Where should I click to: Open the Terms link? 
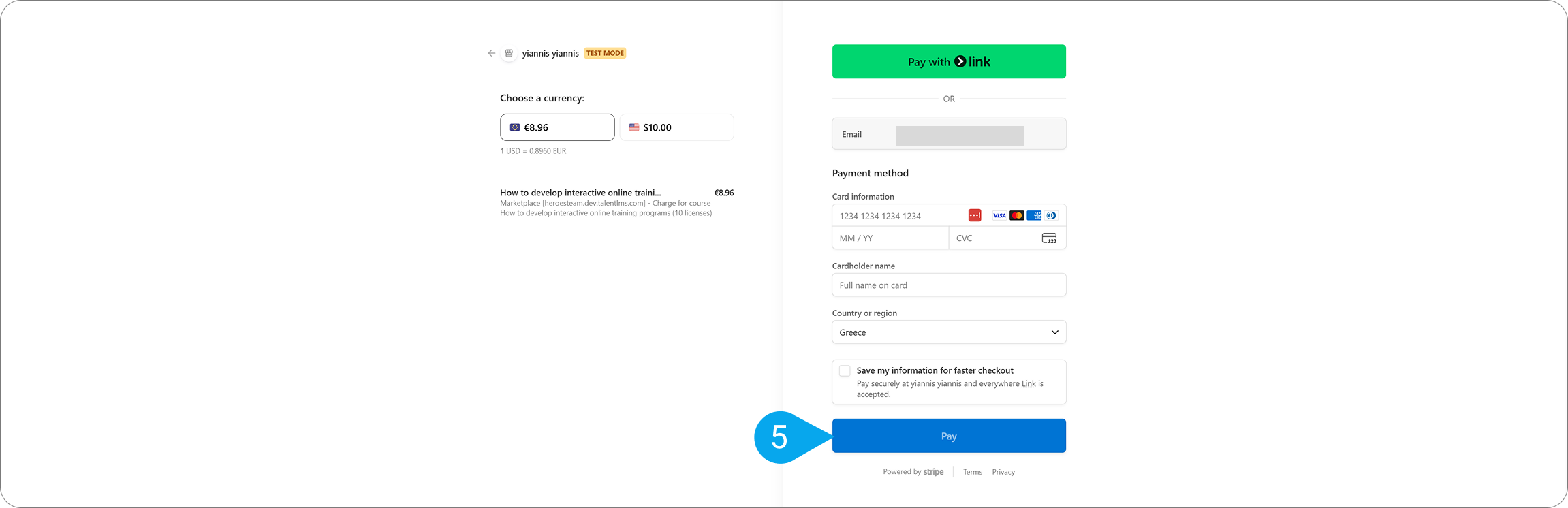[x=972, y=471]
